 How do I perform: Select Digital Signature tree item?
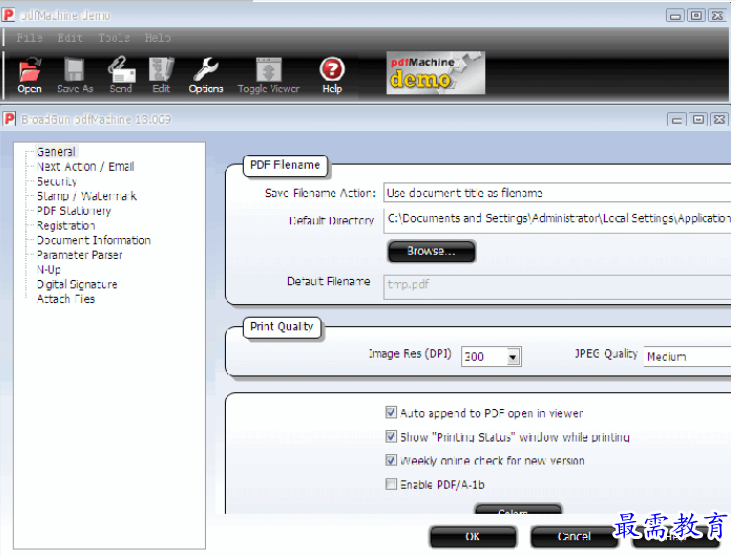pos(77,284)
